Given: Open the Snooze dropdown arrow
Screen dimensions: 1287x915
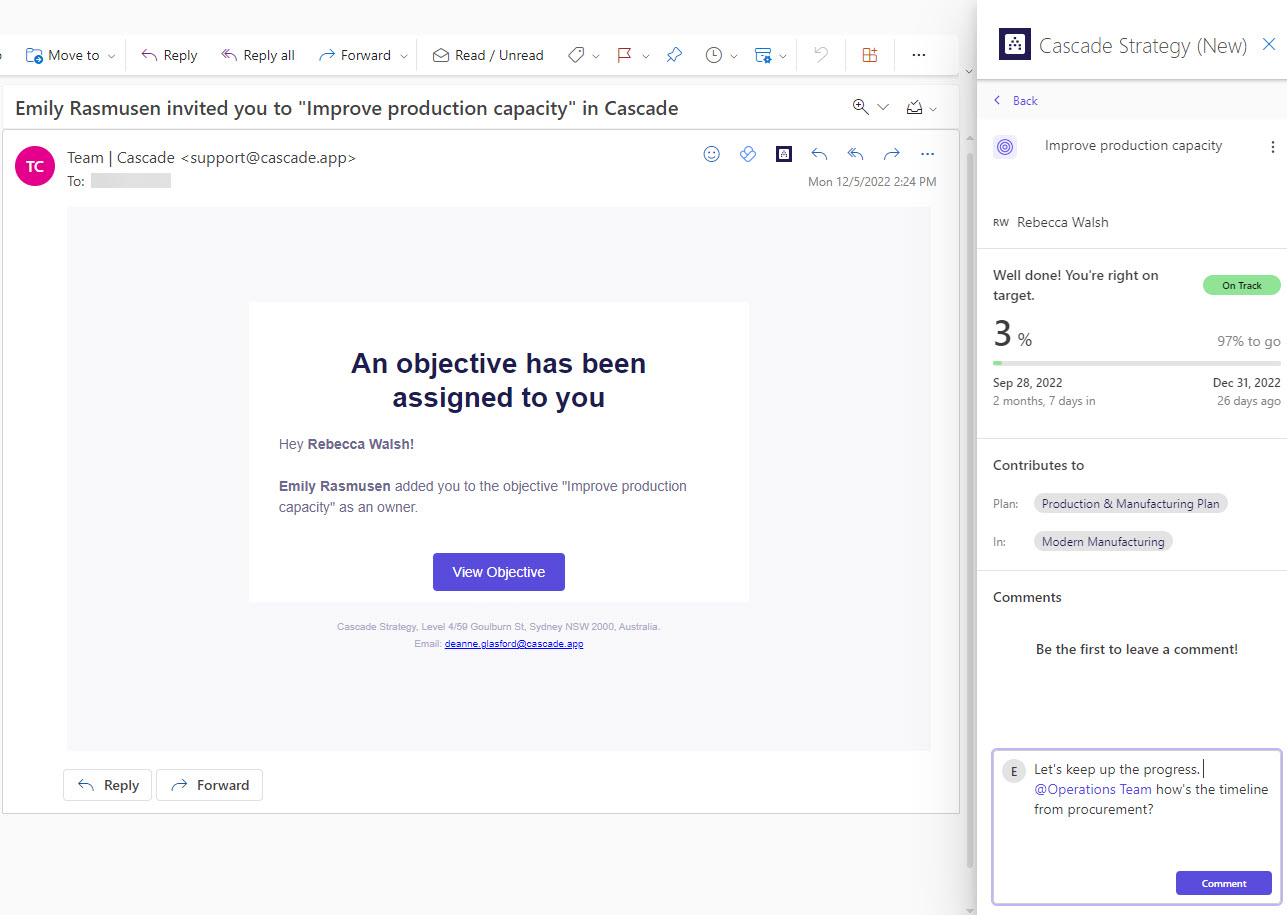Looking at the screenshot, I should (734, 56).
